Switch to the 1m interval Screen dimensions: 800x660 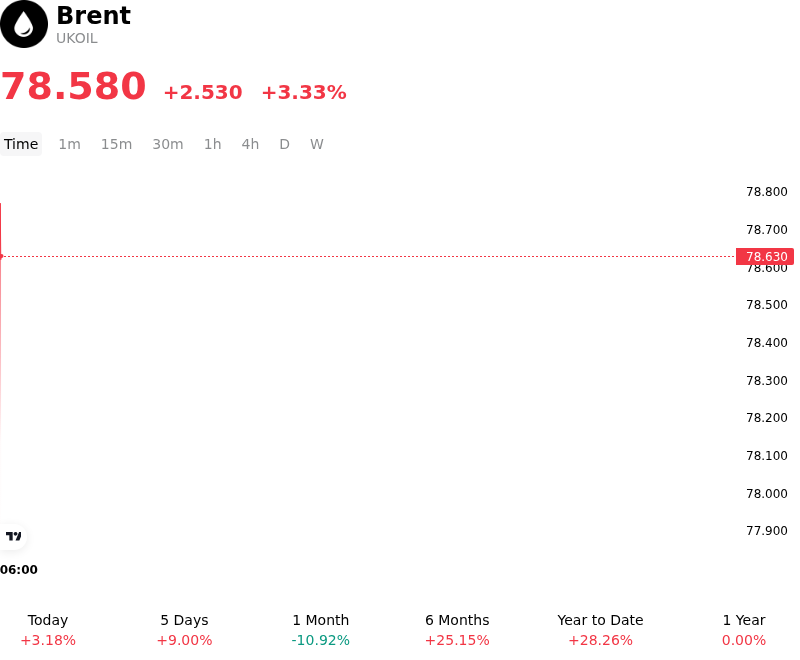tap(69, 144)
